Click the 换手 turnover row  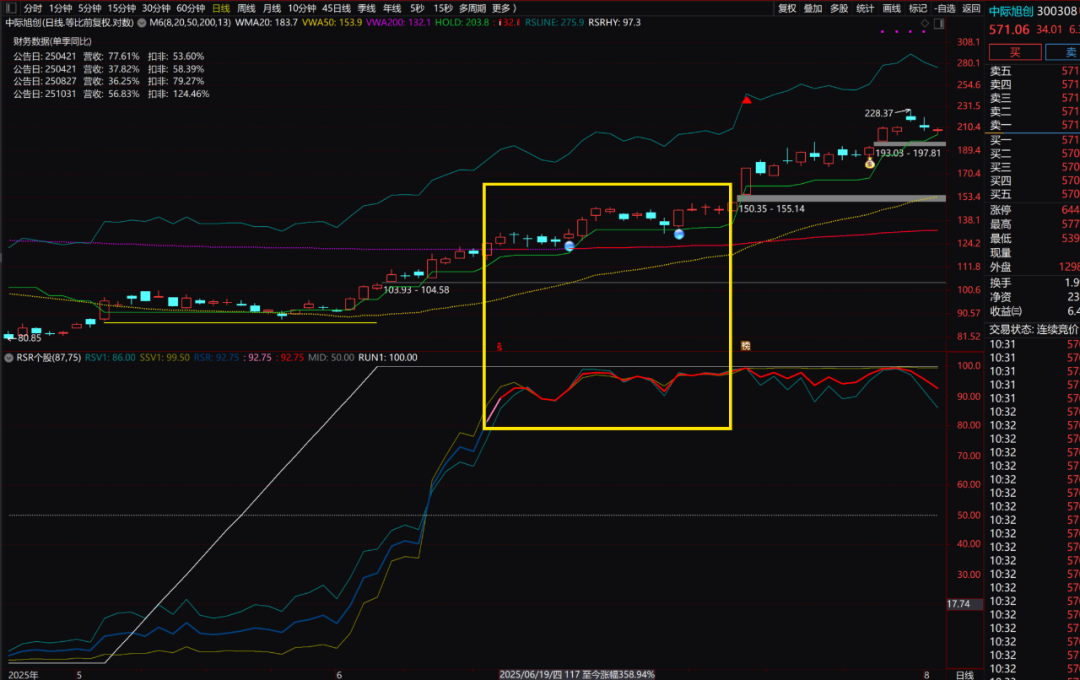click(1035, 282)
